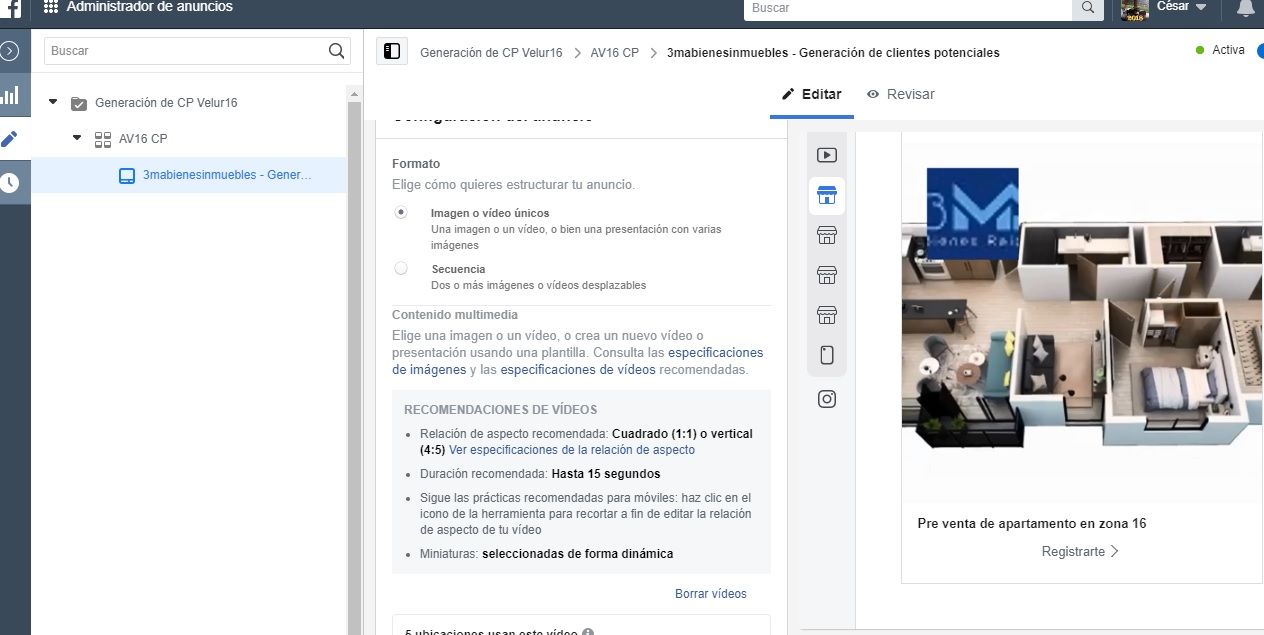Toggle the side panel layout icon
This screenshot has height=635, width=1264.
tap(392, 52)
